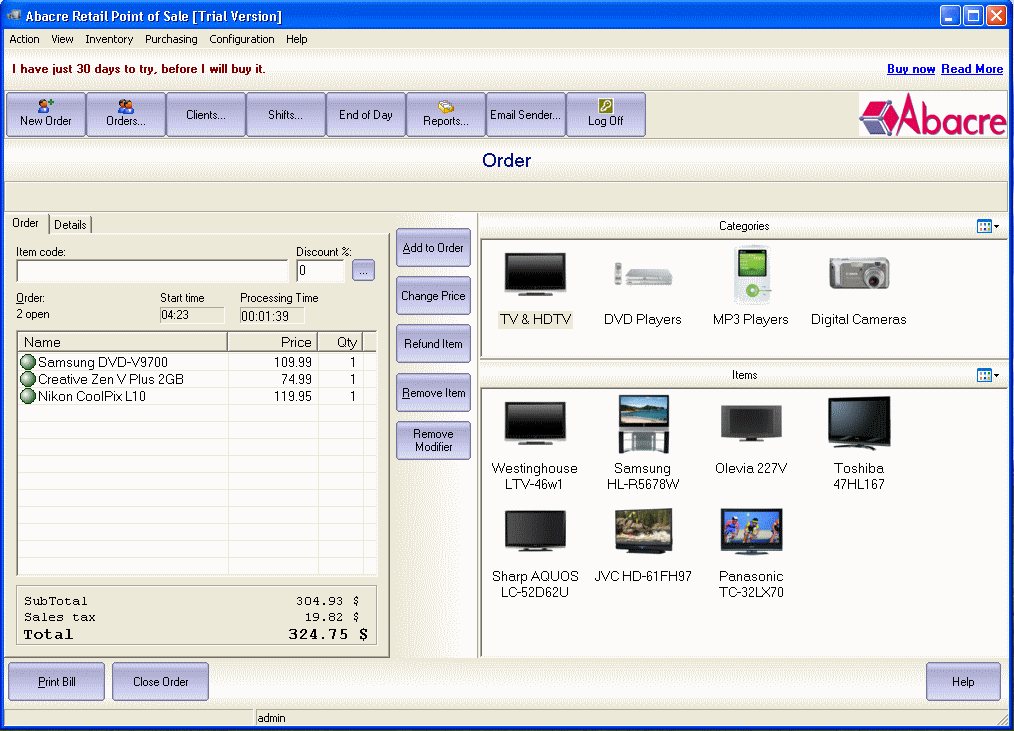Viewport: 1014px width, 731px height.
Task: Click the Start time field showing 04:23
Action: coord(191,315)
